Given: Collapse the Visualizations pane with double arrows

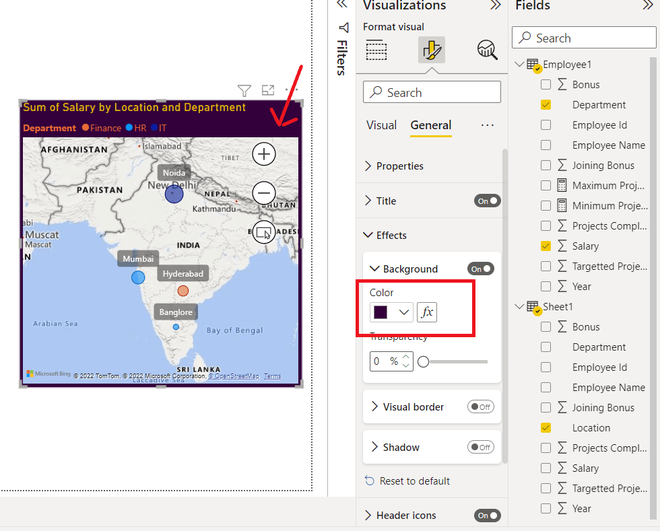Looking at the screenshot, I should click(x=496, y=5).
